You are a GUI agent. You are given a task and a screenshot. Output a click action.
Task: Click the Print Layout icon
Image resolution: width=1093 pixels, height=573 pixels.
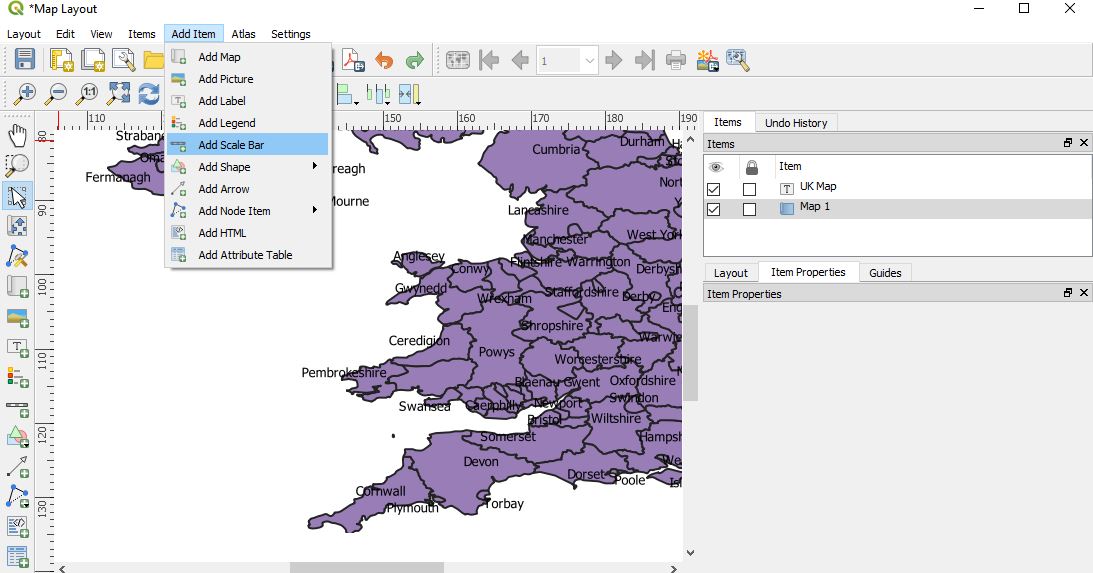point(676,60)
